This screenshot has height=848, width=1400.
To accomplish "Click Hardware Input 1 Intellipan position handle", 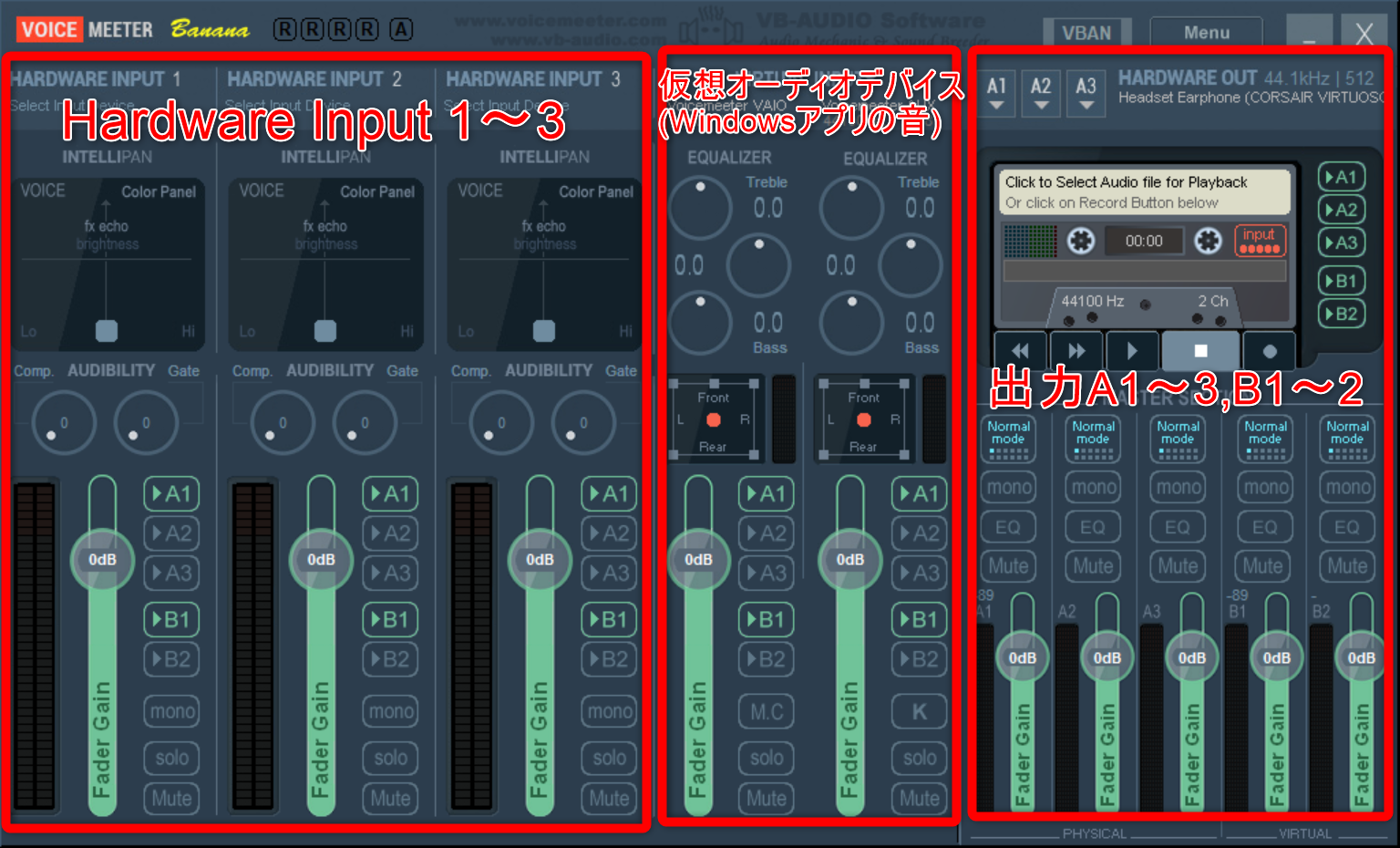I will pos(107,331).
